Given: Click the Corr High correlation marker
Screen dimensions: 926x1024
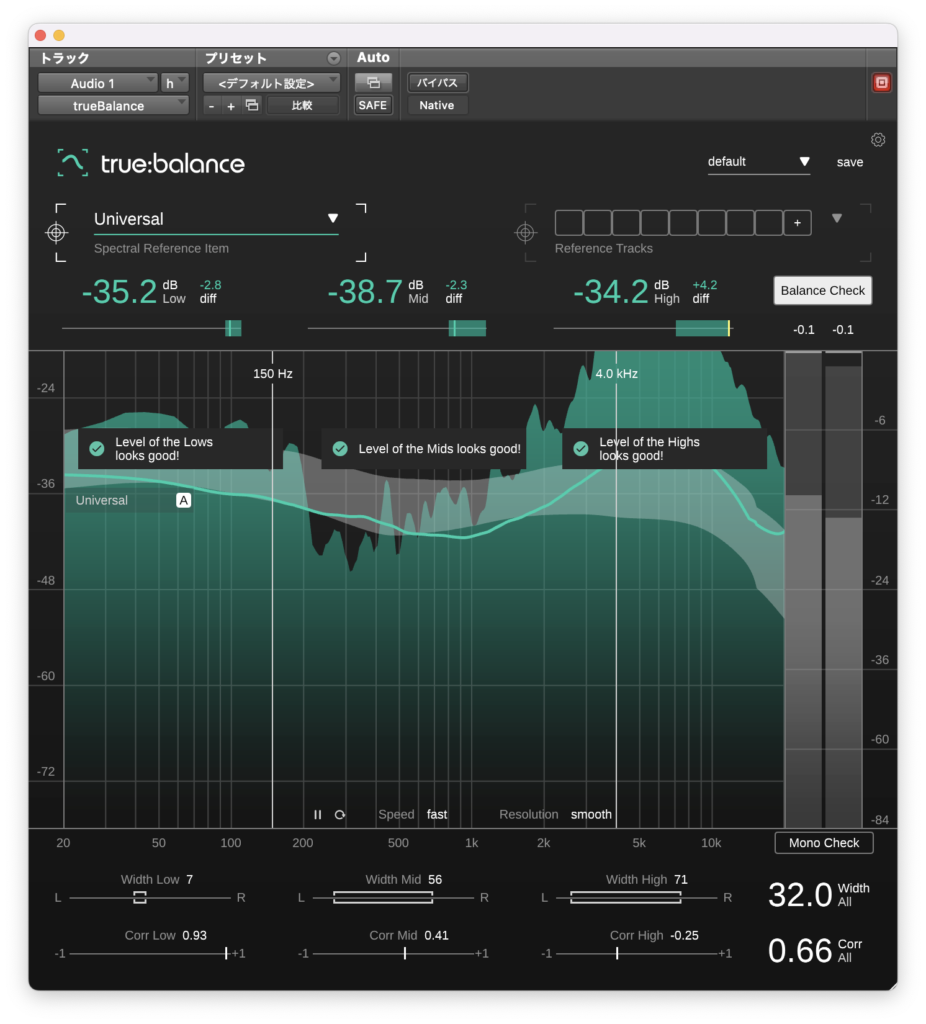Looking at the screenshot, I should point(616,953).
